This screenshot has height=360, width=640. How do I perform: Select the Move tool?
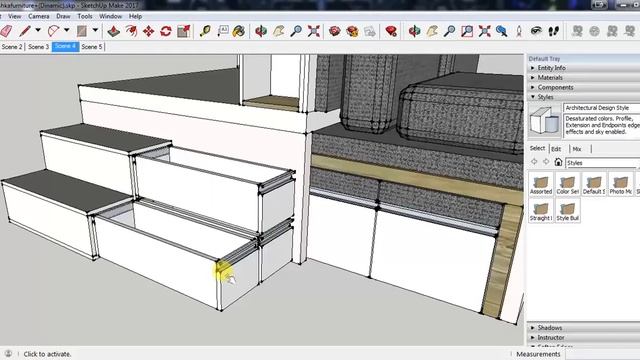point(149,31)
